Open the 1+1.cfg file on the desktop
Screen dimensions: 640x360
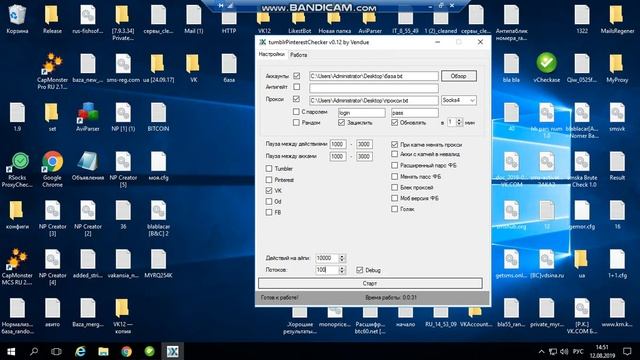(617, 263)
